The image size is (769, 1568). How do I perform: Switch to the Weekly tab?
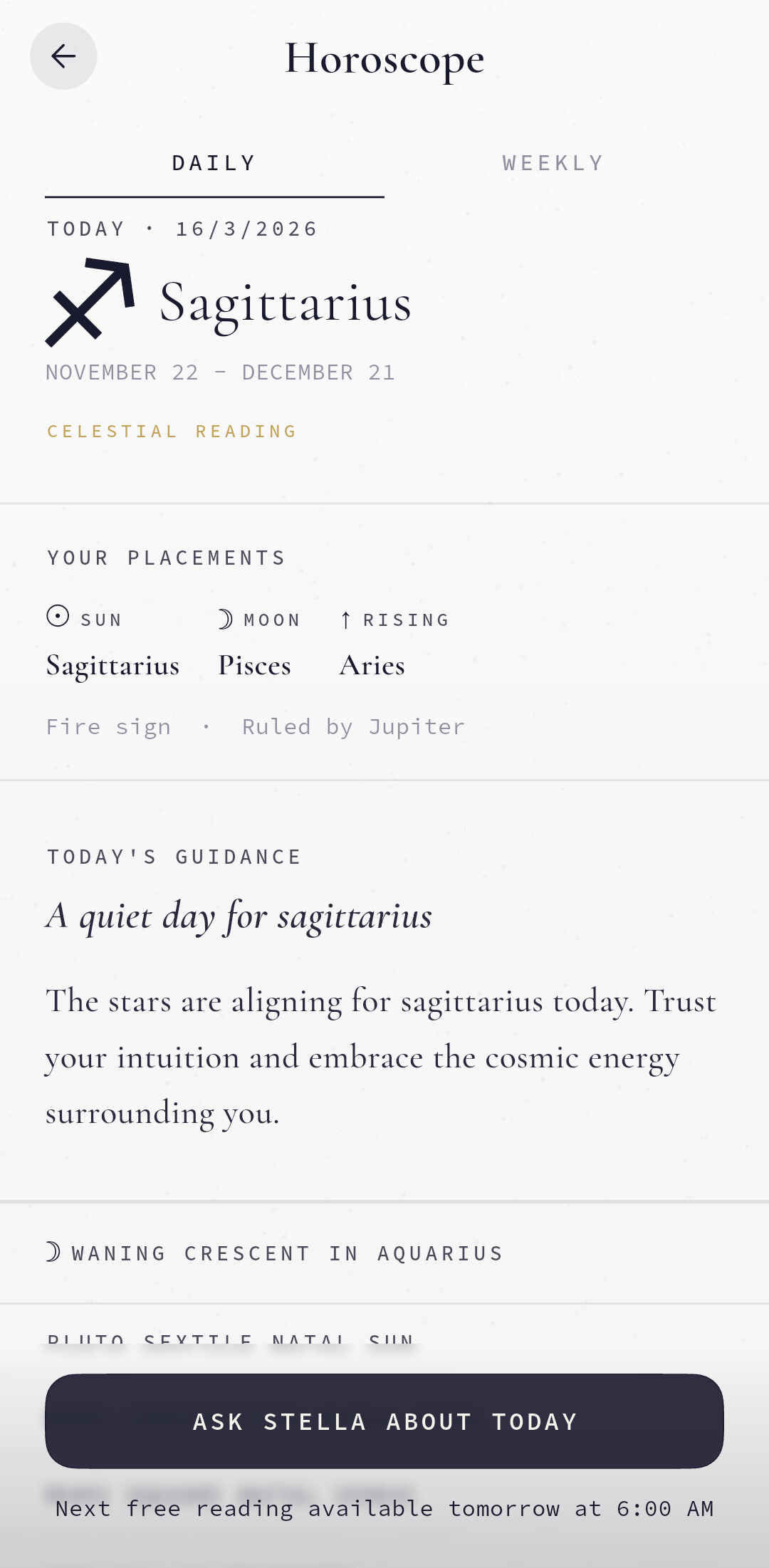553,164
